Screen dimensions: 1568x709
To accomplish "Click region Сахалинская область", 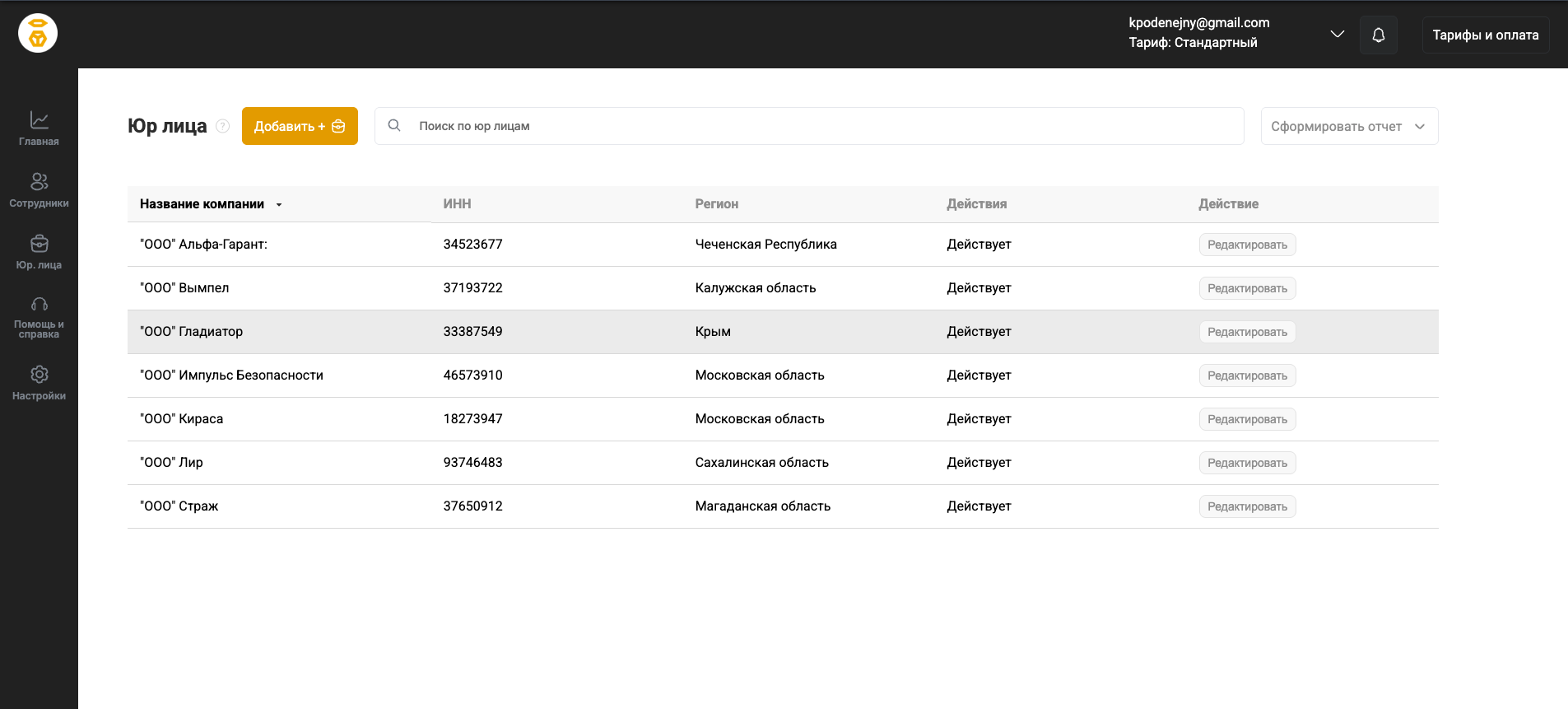I will click(761, 463).
